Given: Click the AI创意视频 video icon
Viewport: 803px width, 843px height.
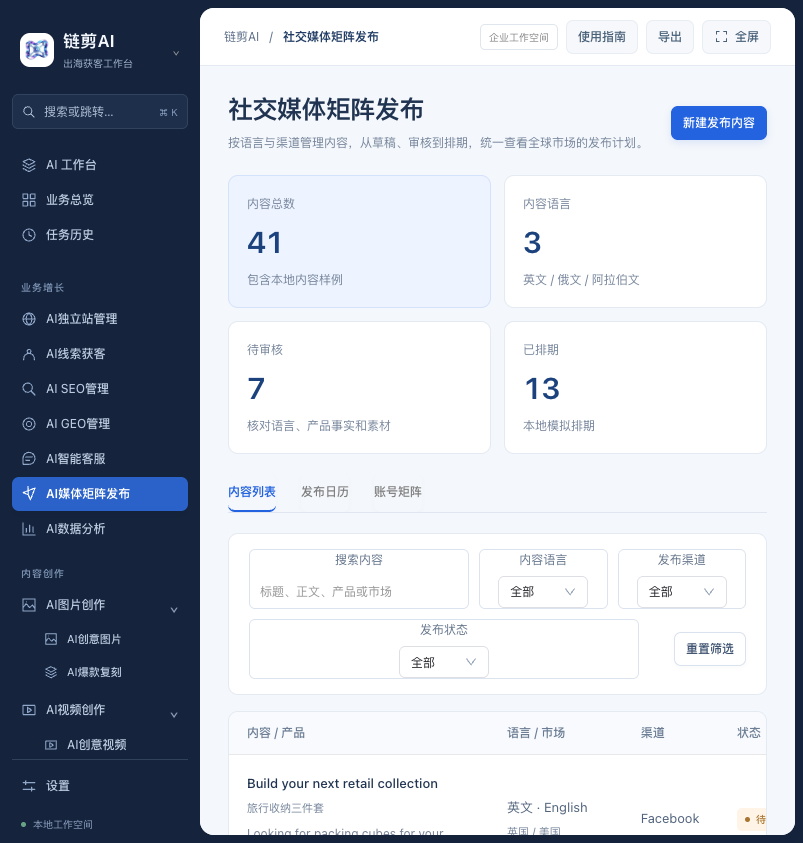Looking at the screenshot, I should coord(51,745).
